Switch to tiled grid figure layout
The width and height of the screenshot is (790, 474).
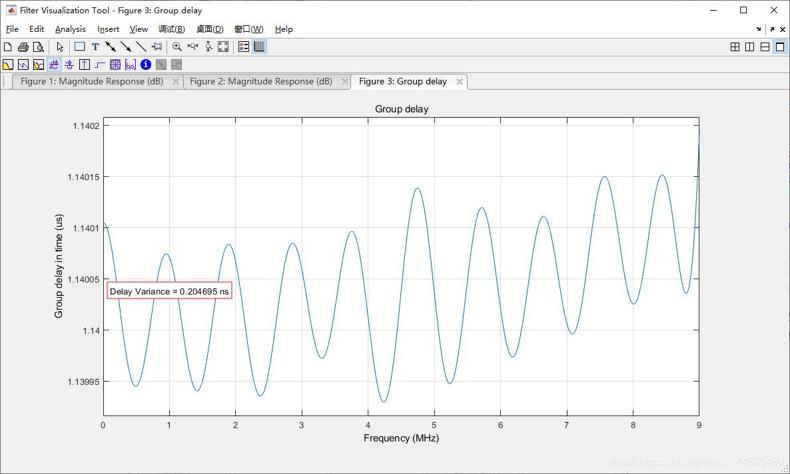pyautogui.click(x=735, y=47)
